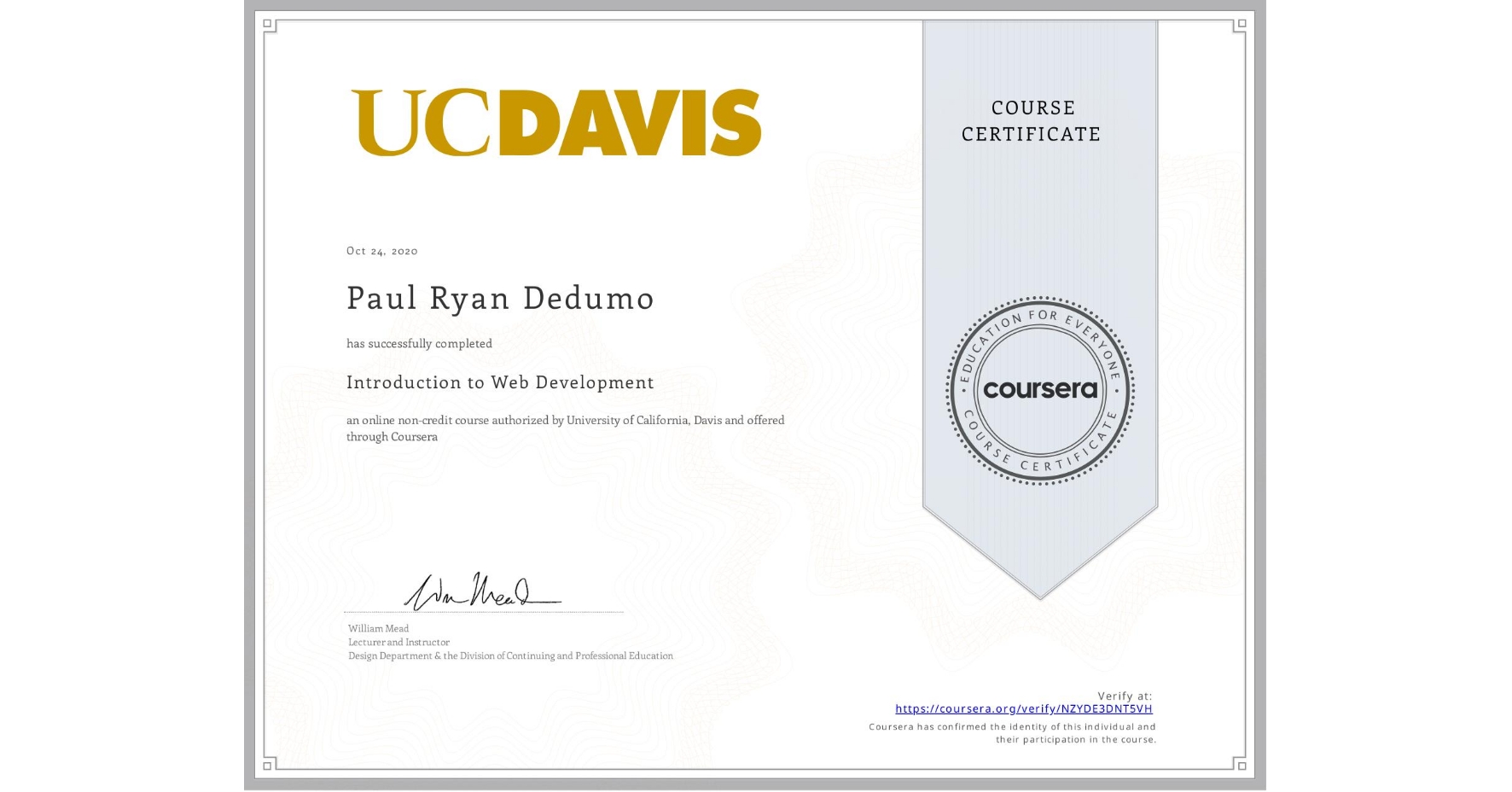Click the "Coursera has confirmed the identity" statement
This screenshot has width=1512, height=792.
tap(1012, 733)
